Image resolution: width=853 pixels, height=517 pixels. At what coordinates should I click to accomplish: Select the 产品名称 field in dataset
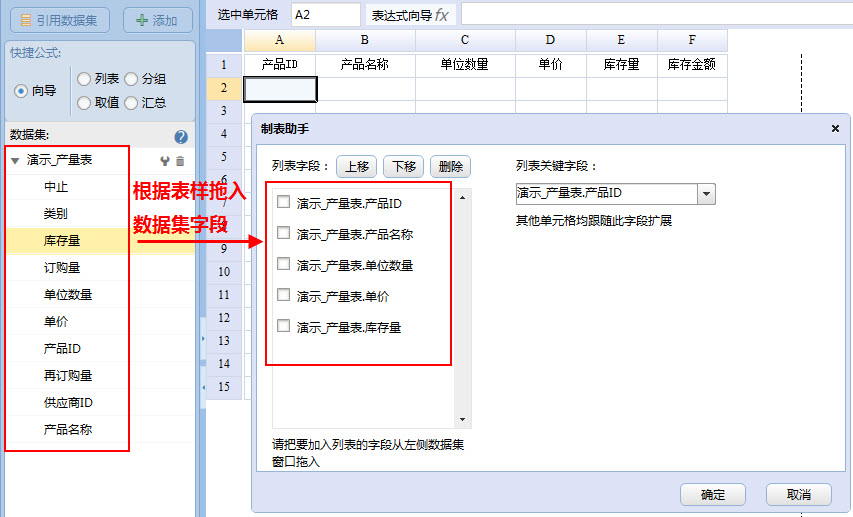click(x=67, y=429)
